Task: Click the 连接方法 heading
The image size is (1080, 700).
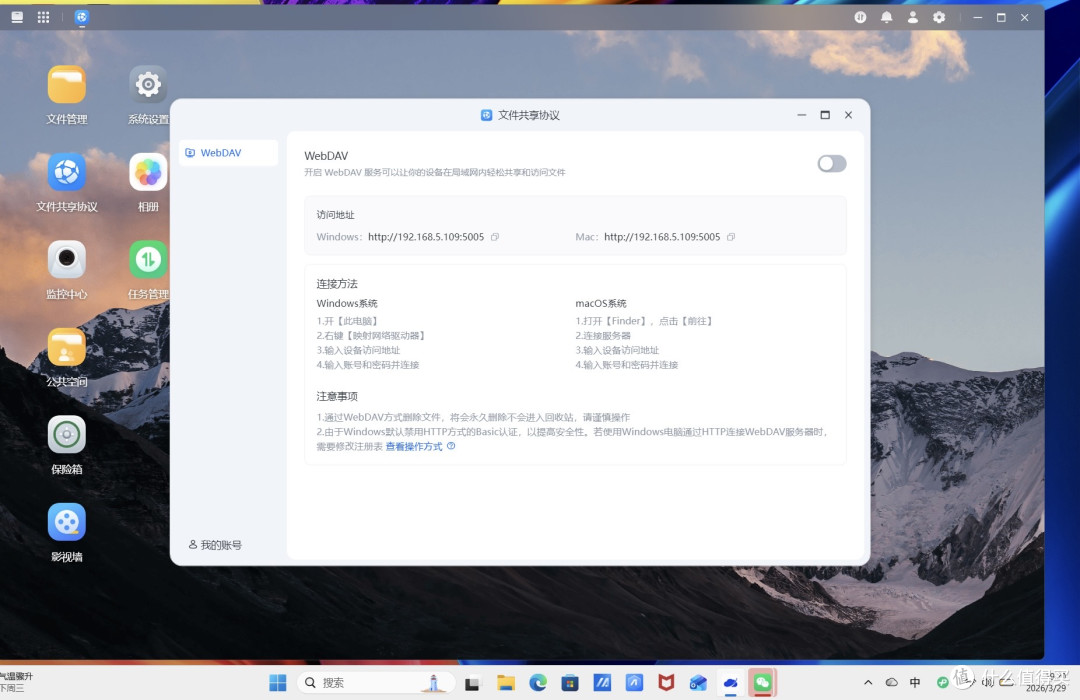Action: 337,284
